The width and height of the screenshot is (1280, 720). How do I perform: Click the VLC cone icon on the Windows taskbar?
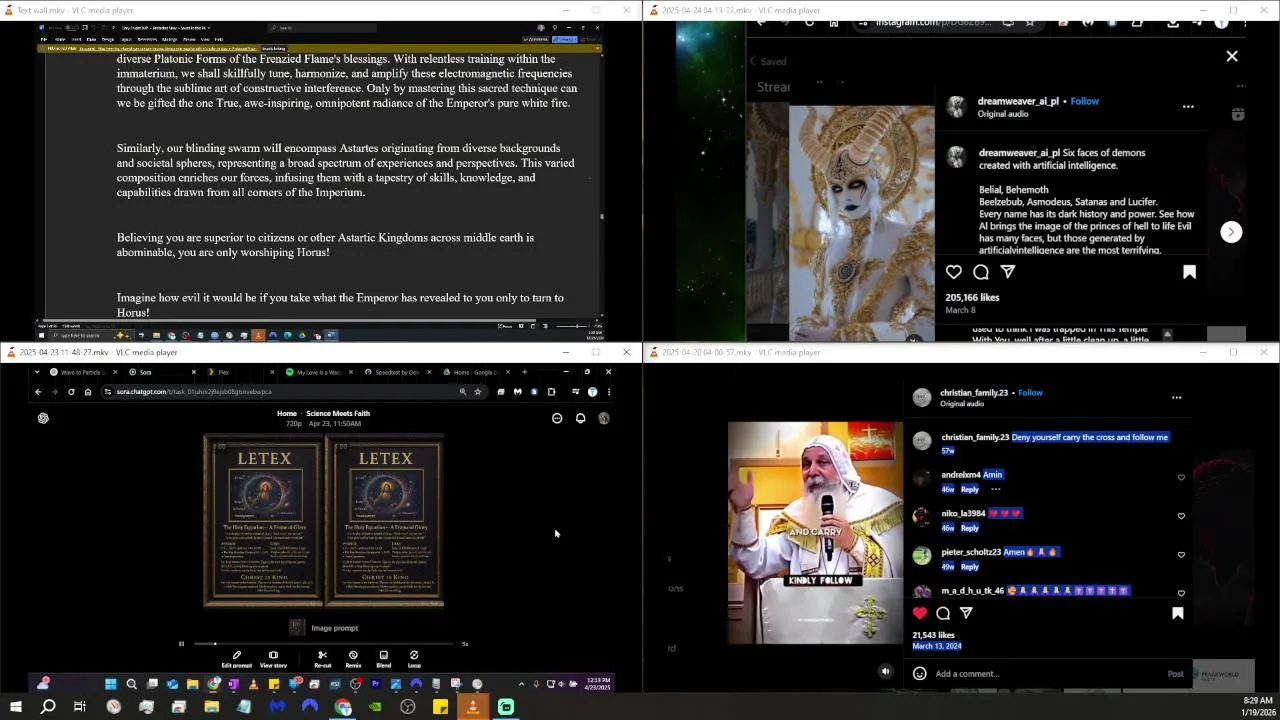pyautogui.click(x=473, y=707)
